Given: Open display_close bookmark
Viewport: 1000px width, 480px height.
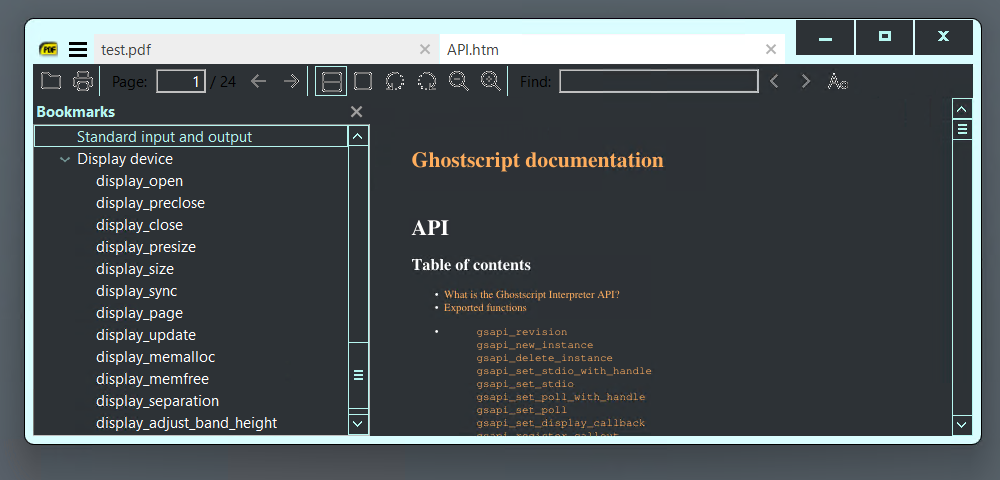Looking at the screenshot, I should [140, 225].
